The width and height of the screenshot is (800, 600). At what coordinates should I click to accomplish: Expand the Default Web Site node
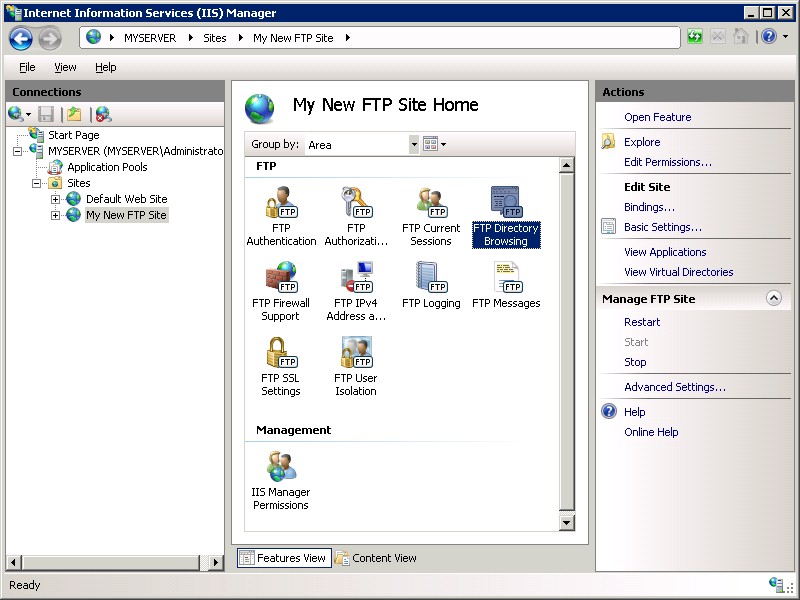[x=56, y=199]
